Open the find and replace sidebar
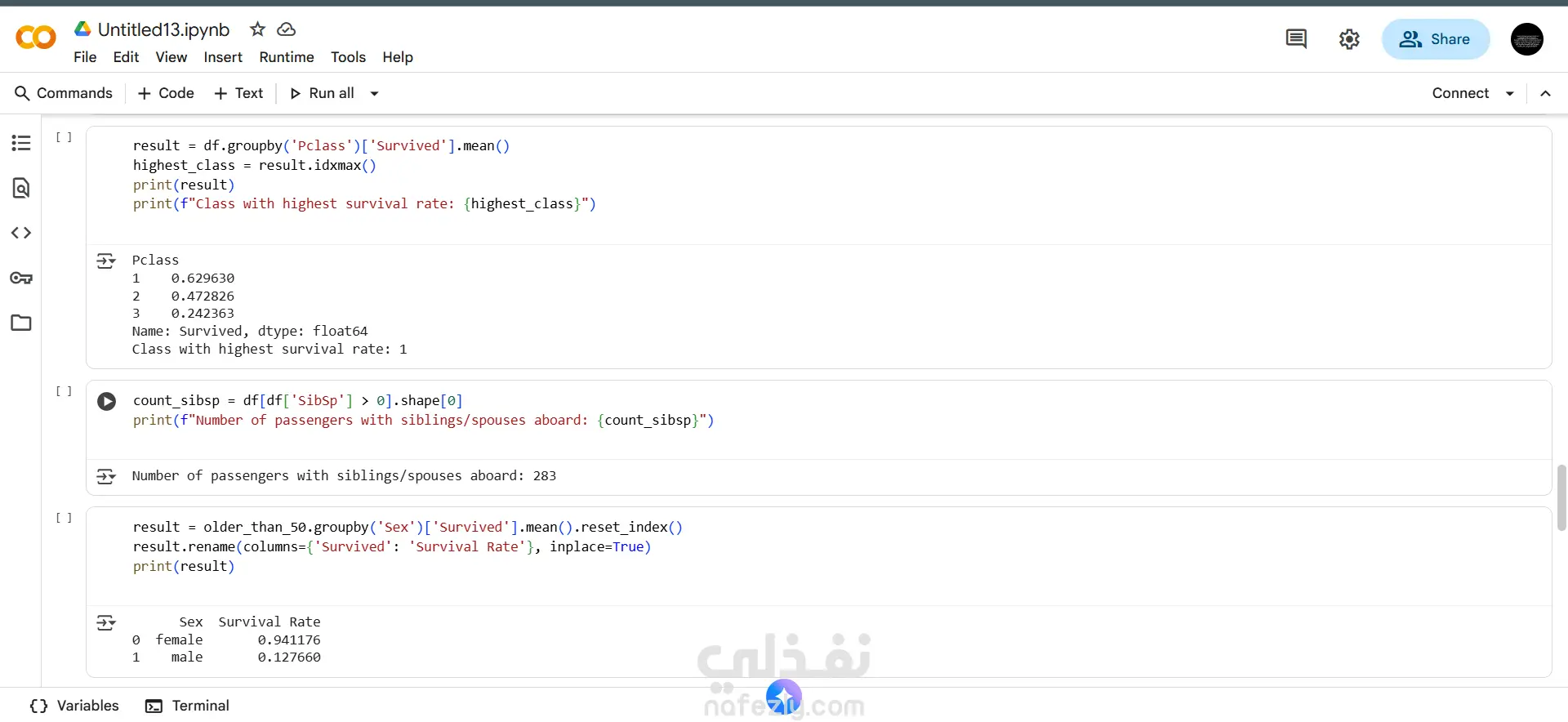The width and height of the screenshot is (1568, 722). (21, 188)
